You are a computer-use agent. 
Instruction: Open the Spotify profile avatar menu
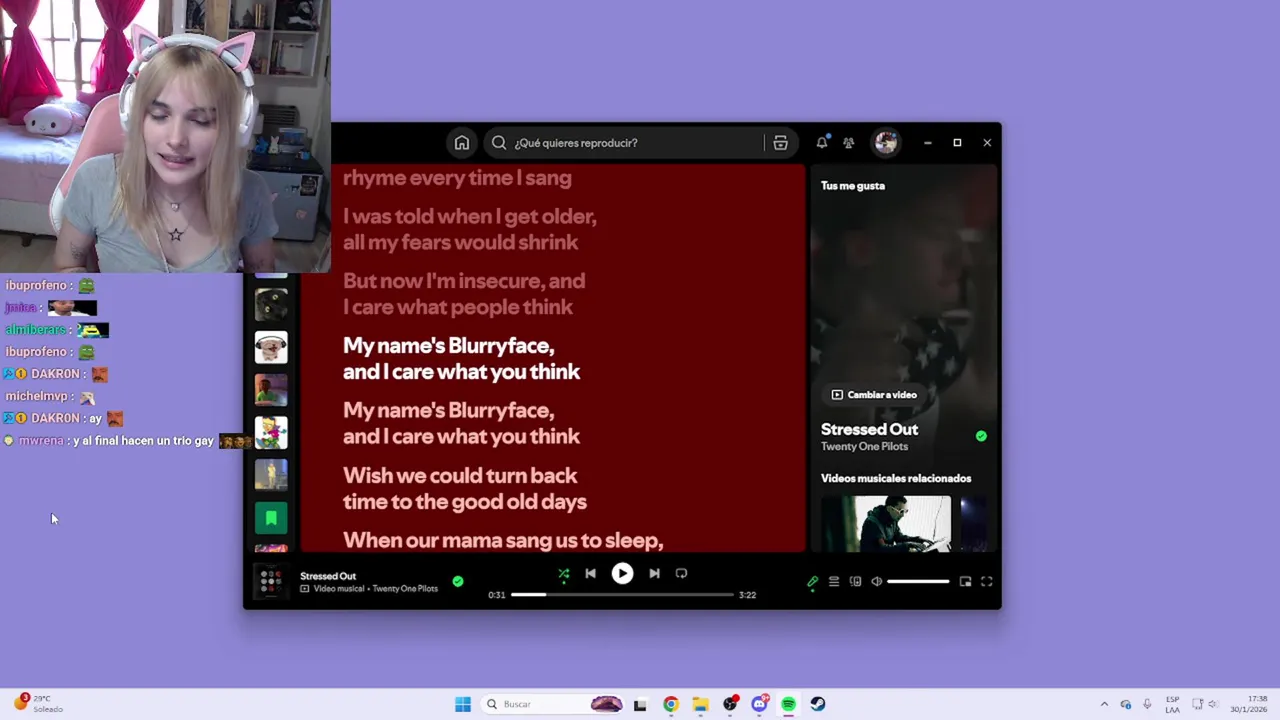point(886,143)
